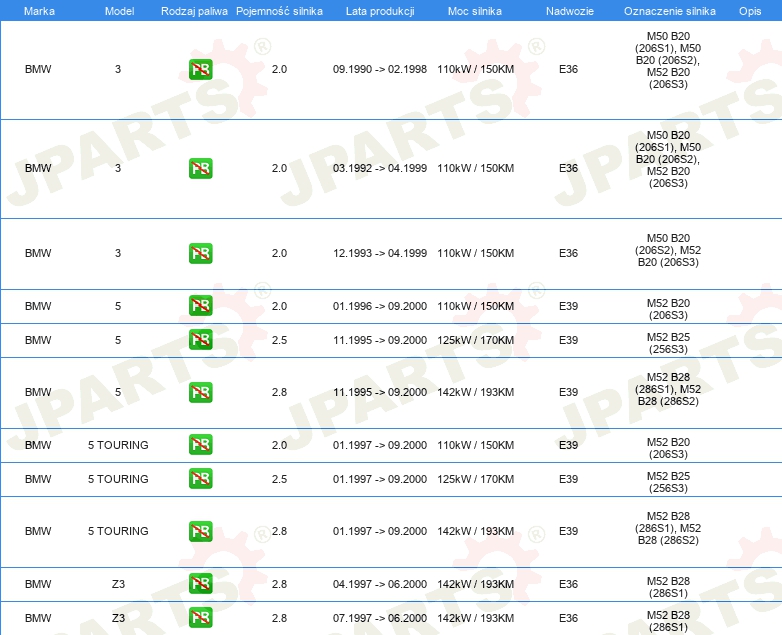Select date range 01.1996 -> 09.2000
The width and height of the screenshot is (782, 635).
tap(380, 306)
